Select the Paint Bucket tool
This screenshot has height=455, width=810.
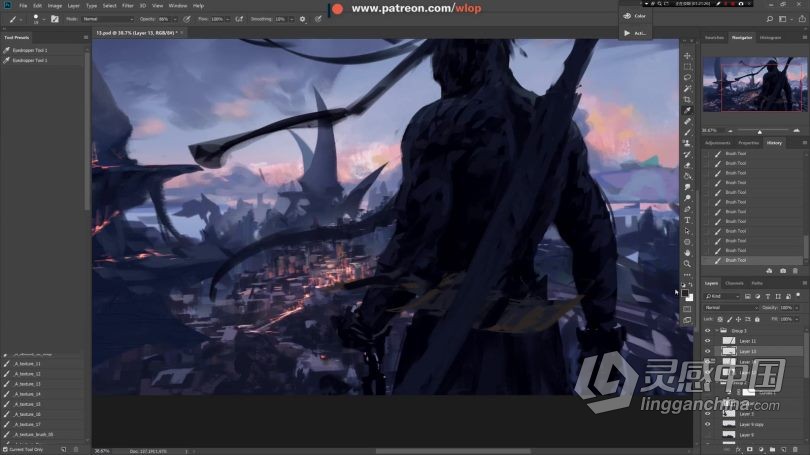(x=687, y=176)
